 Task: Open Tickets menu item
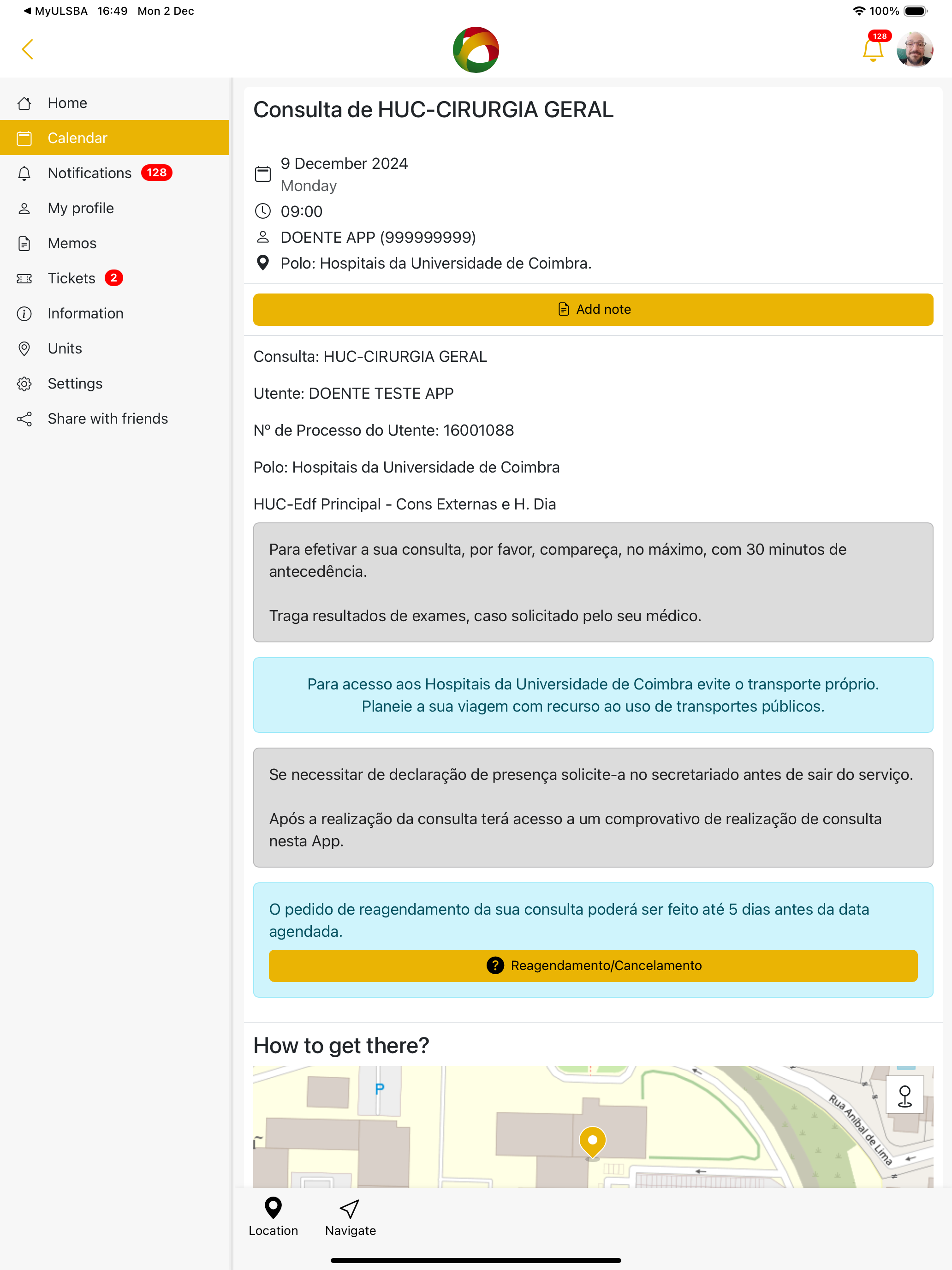coord(115,278)
